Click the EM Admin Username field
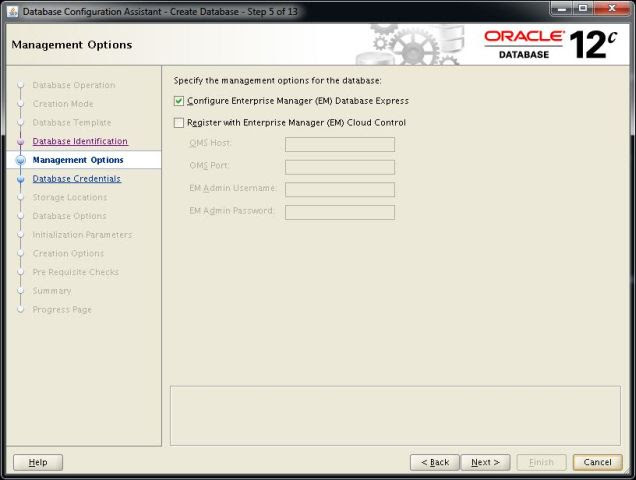This screenshot has width=636, height=480. coord(339,189)
